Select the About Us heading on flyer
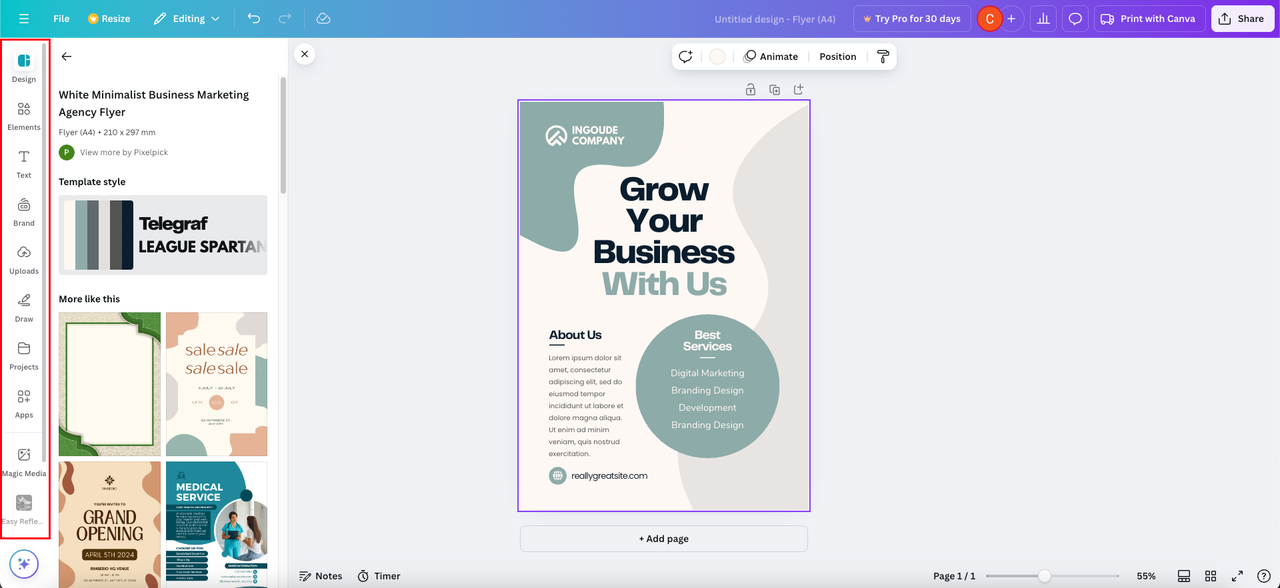This screenshot has width=1280, height=588. point(575,335)
